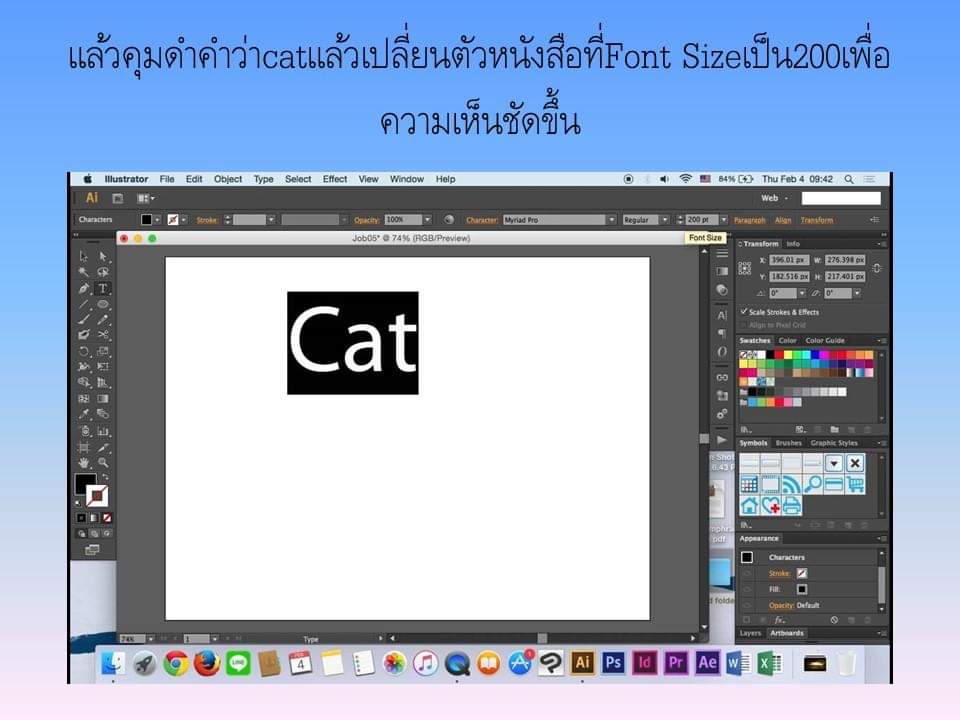Switch to the Layers tab
This screenshot has height=720, width=960.
[x=750, y=633]
